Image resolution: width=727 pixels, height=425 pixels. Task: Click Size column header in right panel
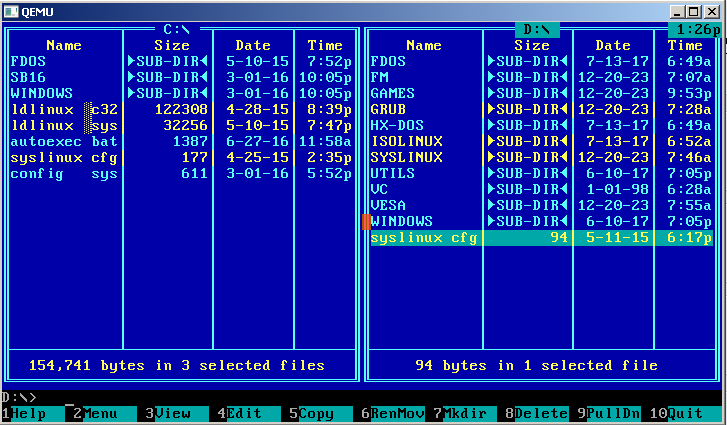(532, 45)
